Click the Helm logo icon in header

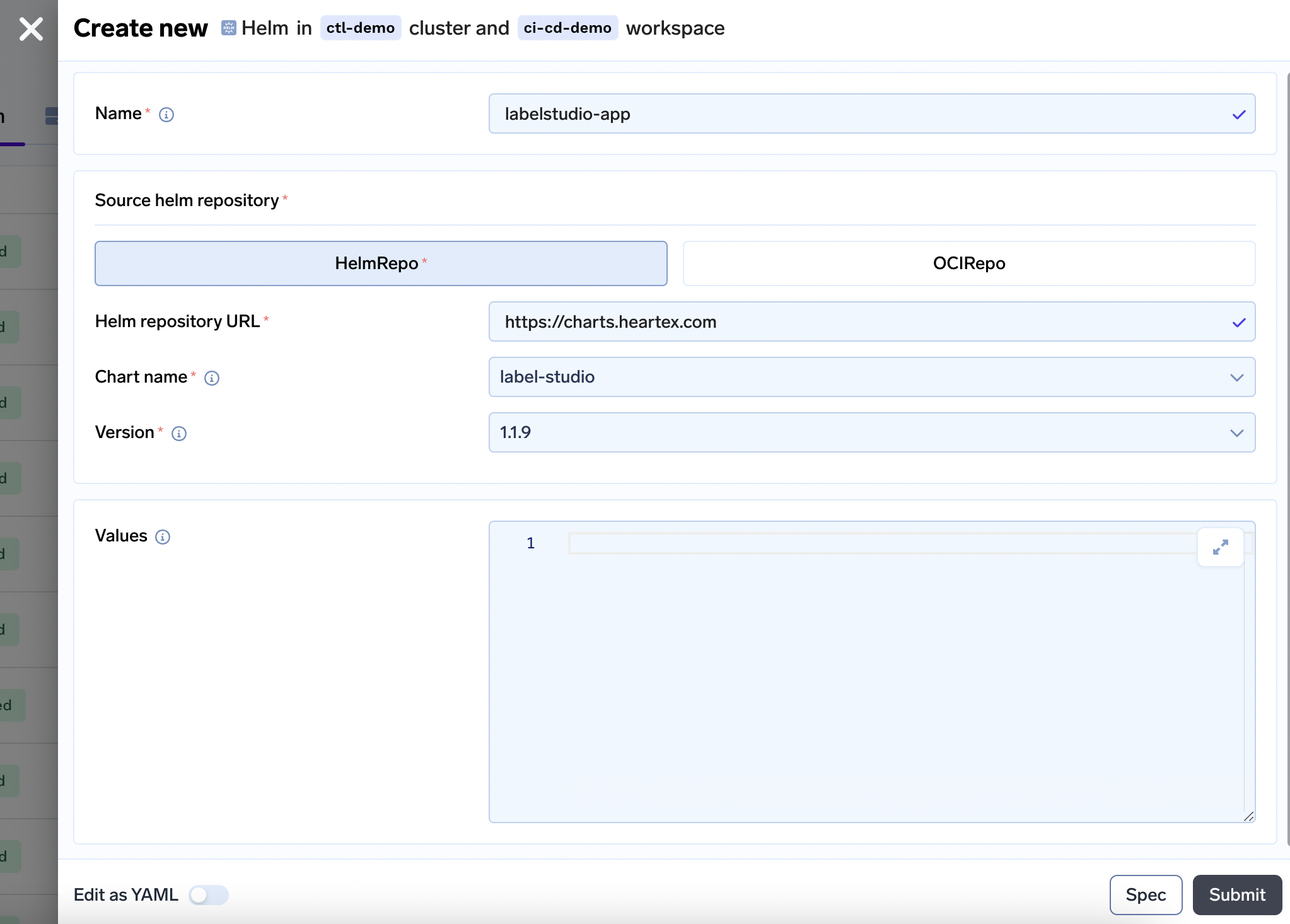point(228,28)
